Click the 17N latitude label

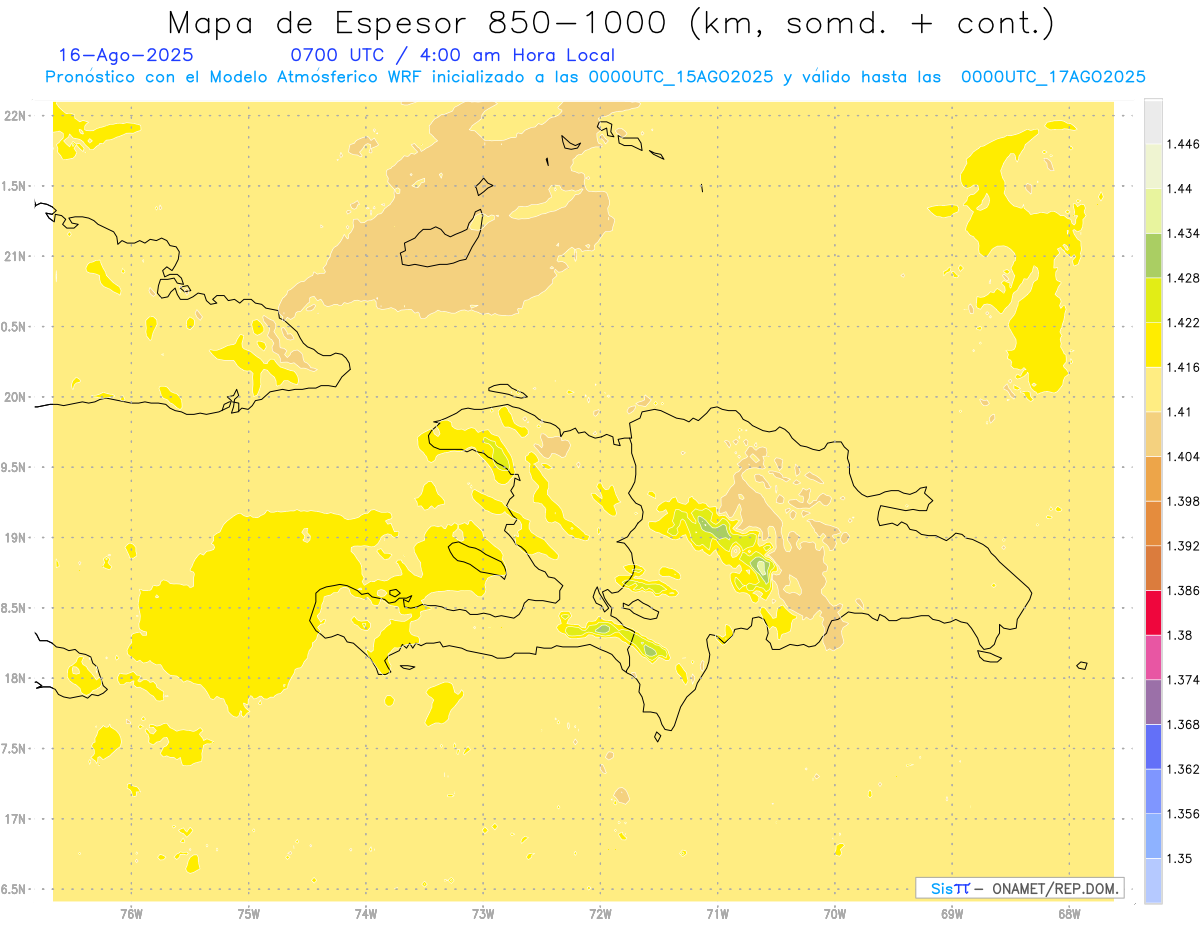click(14, 819)
